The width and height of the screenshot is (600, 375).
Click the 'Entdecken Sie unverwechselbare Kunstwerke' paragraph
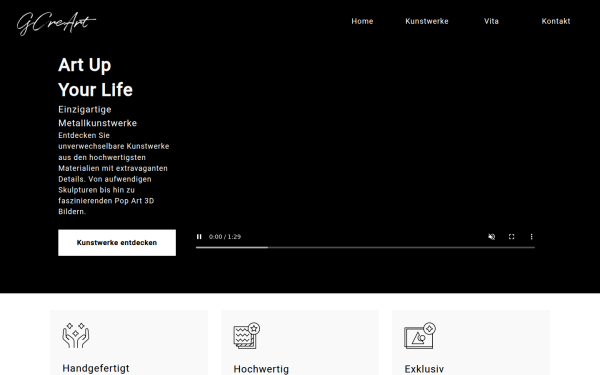click(x=113, y=173)
